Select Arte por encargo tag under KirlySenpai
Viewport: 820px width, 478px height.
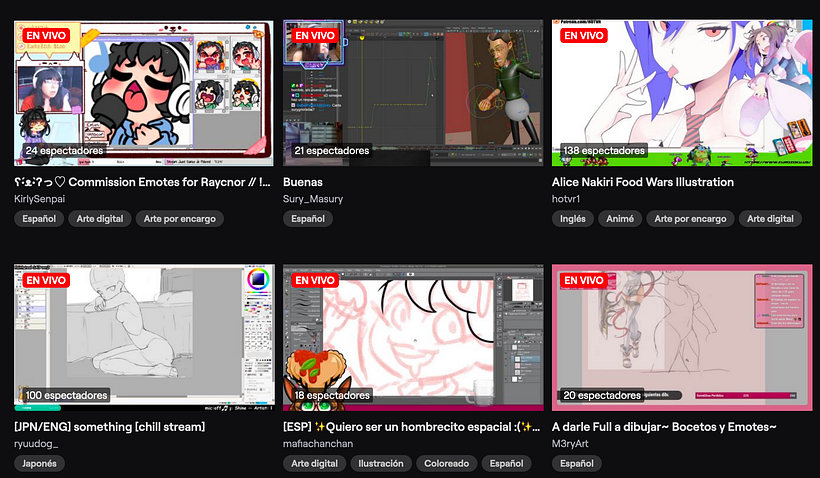click(x=179, y=219)
